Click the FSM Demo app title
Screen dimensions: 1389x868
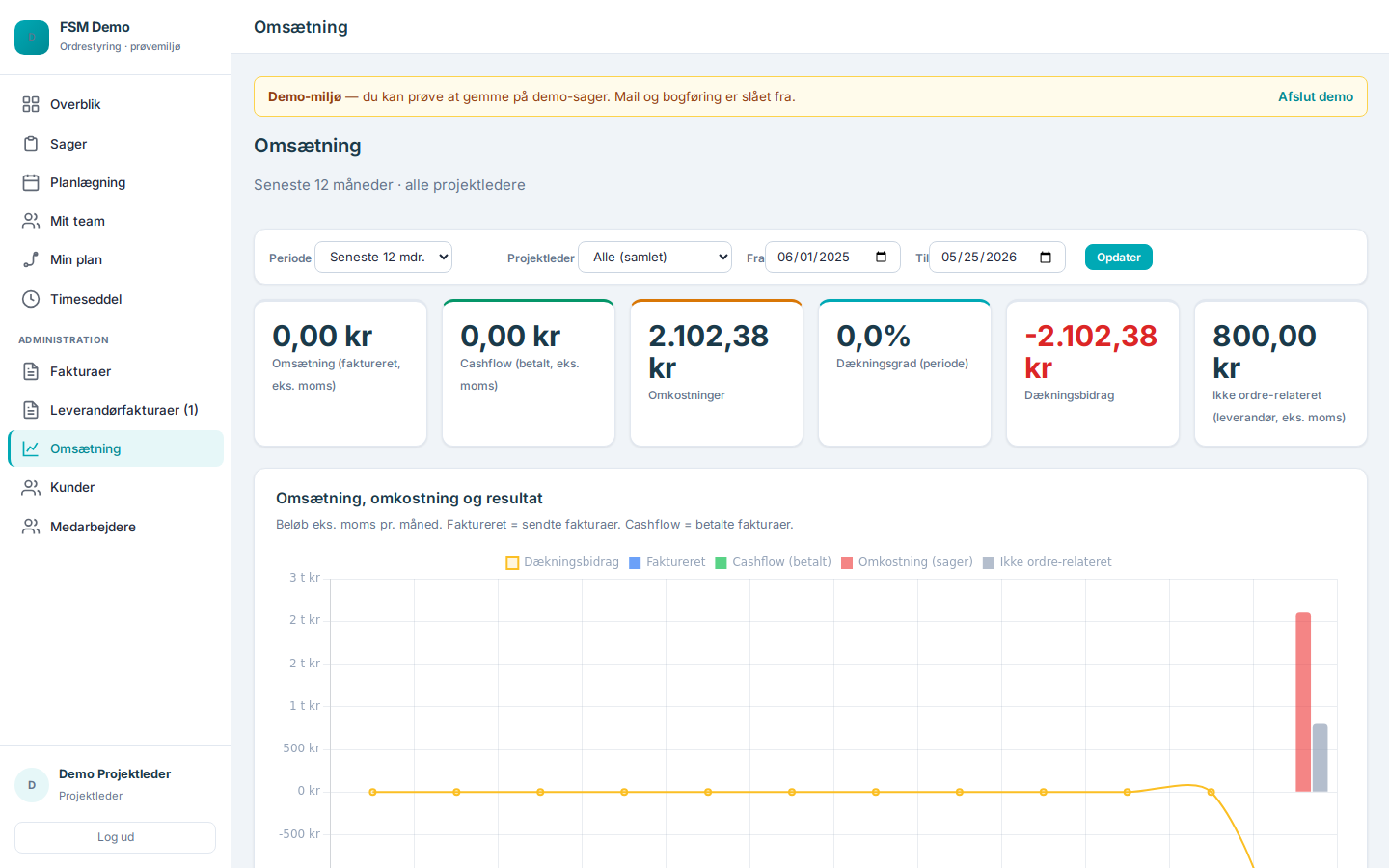point(95,27)
